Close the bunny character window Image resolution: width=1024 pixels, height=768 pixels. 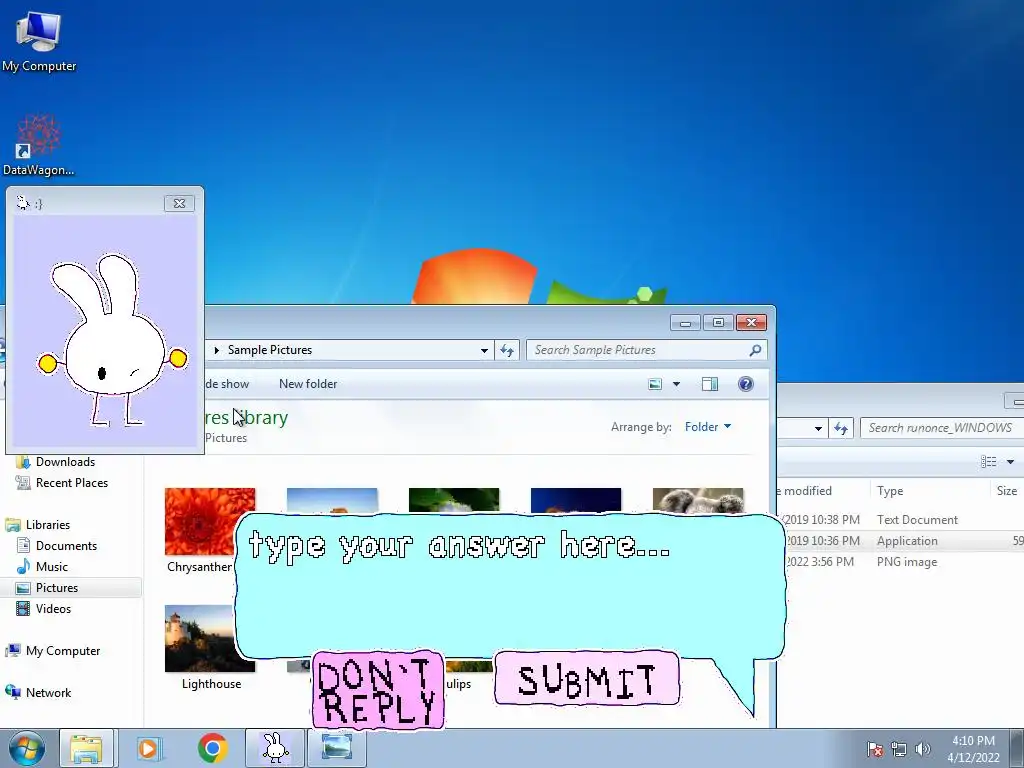click(x=180, y=204)
